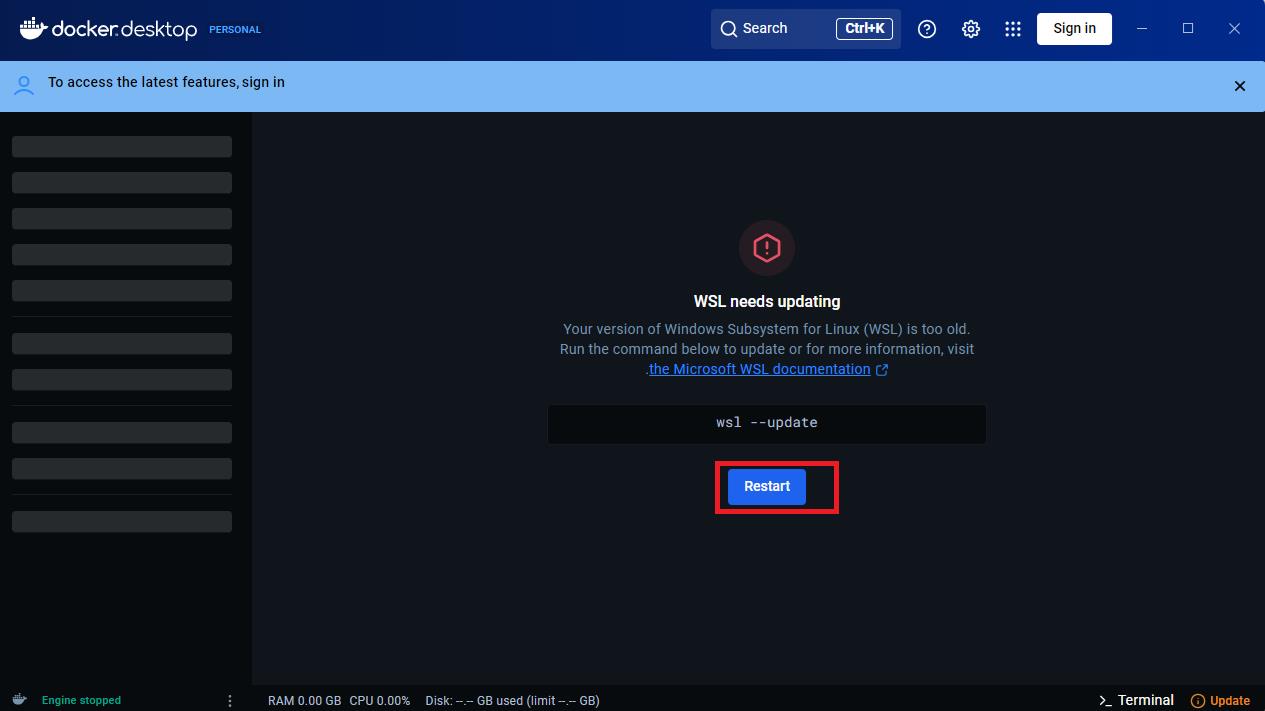Image resolution: width=1265 pixels, height=711 pixels.
Task: Open the help menu question mark icon
Action: pyautogui.click(x=927, y=29)
